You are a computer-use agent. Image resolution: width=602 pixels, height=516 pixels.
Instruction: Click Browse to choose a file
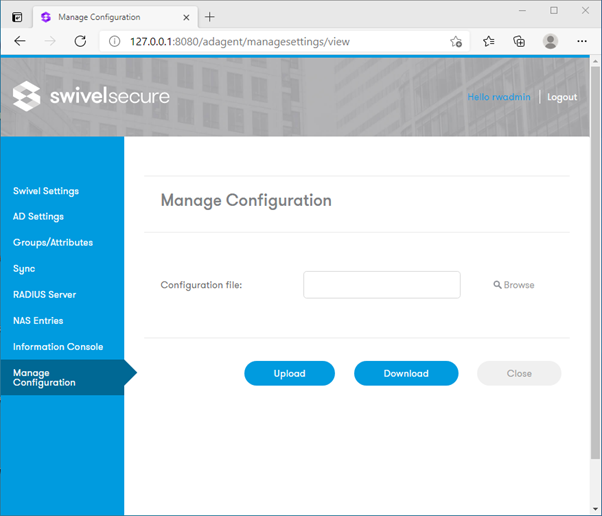(x=514, y=285)
